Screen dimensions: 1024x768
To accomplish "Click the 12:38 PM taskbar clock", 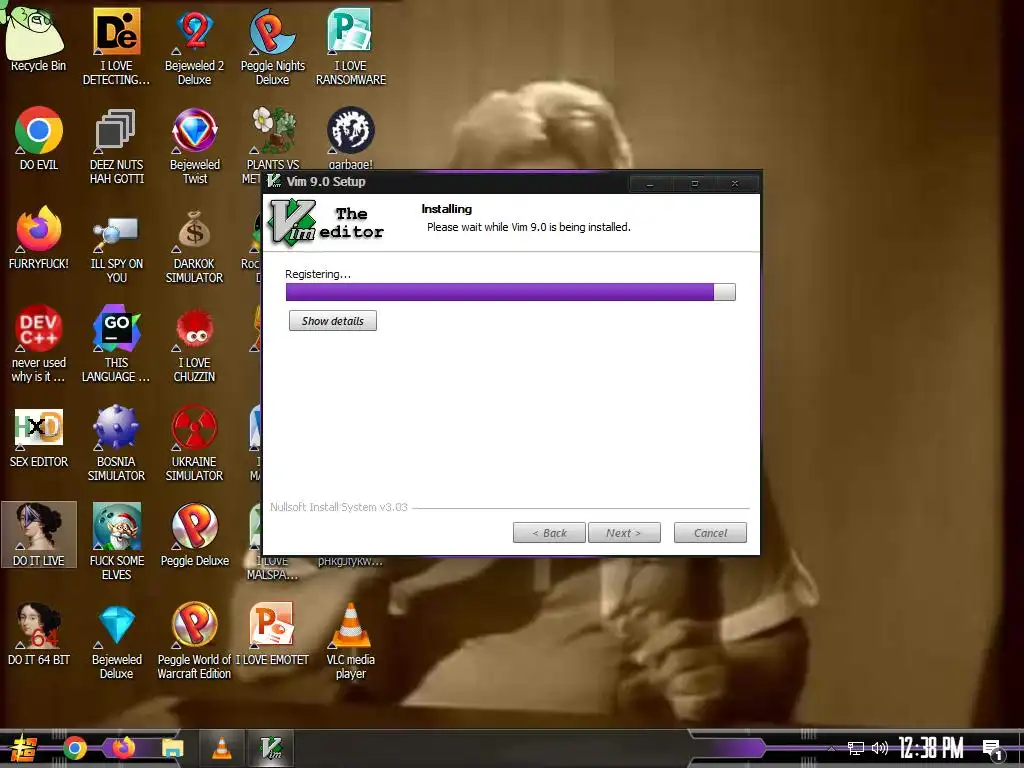I will (x=931, y=748).
